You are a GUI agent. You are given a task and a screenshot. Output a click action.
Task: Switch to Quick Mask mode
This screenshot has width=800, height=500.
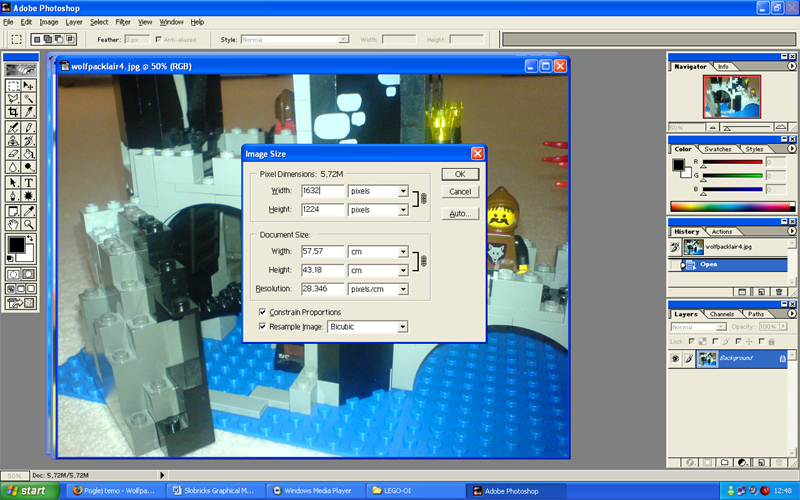point(29,274)
